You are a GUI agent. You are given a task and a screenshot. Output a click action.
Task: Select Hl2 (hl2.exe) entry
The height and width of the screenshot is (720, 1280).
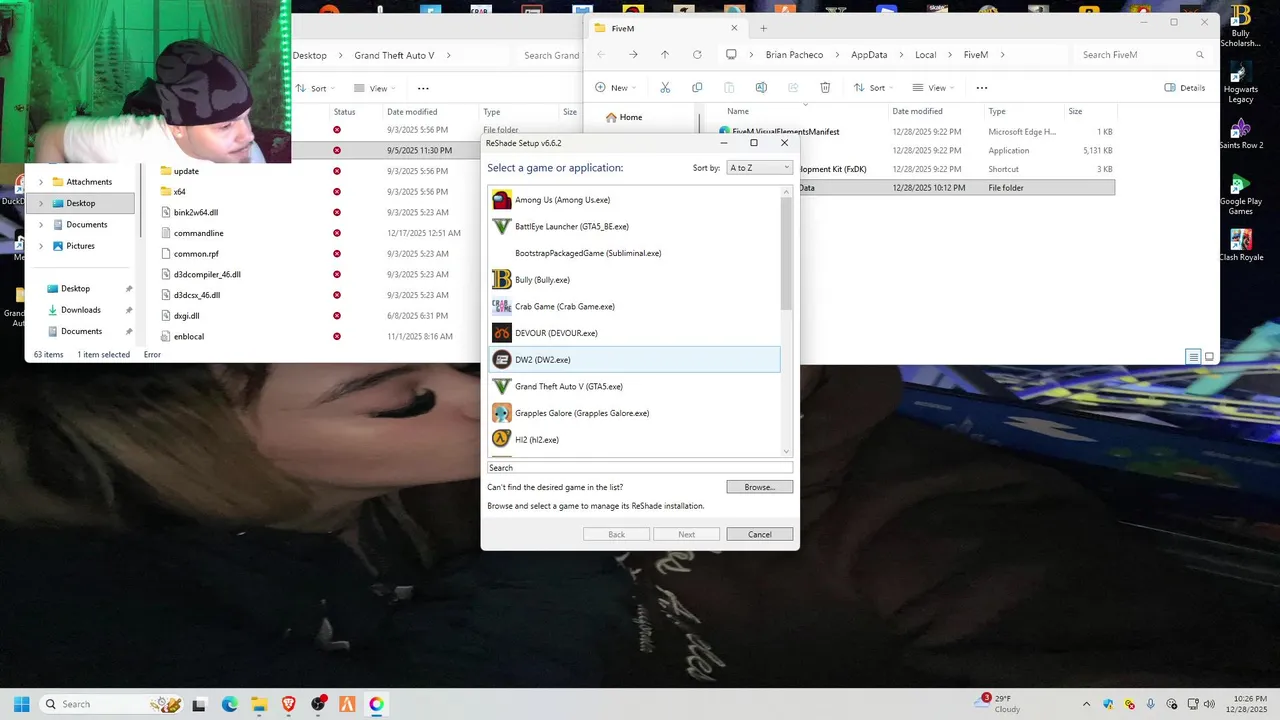click(634, 440)
